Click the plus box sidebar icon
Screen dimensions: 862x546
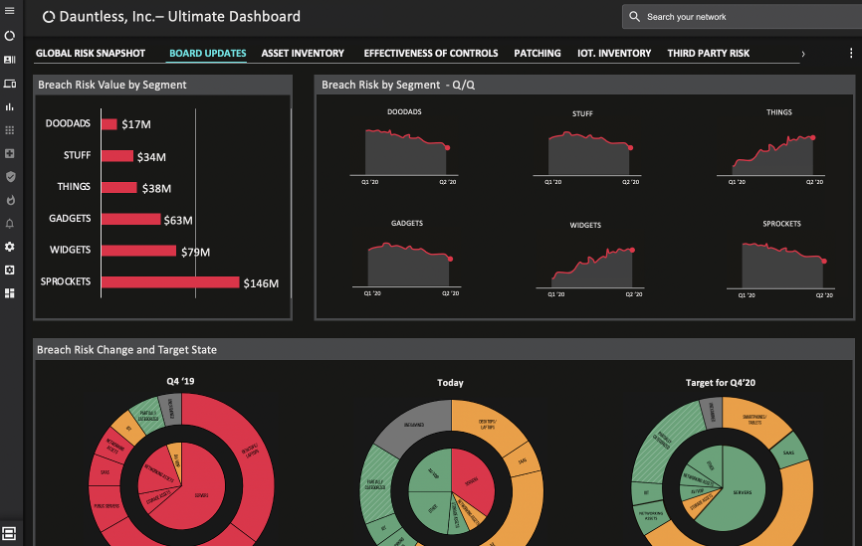pos(9,153)
